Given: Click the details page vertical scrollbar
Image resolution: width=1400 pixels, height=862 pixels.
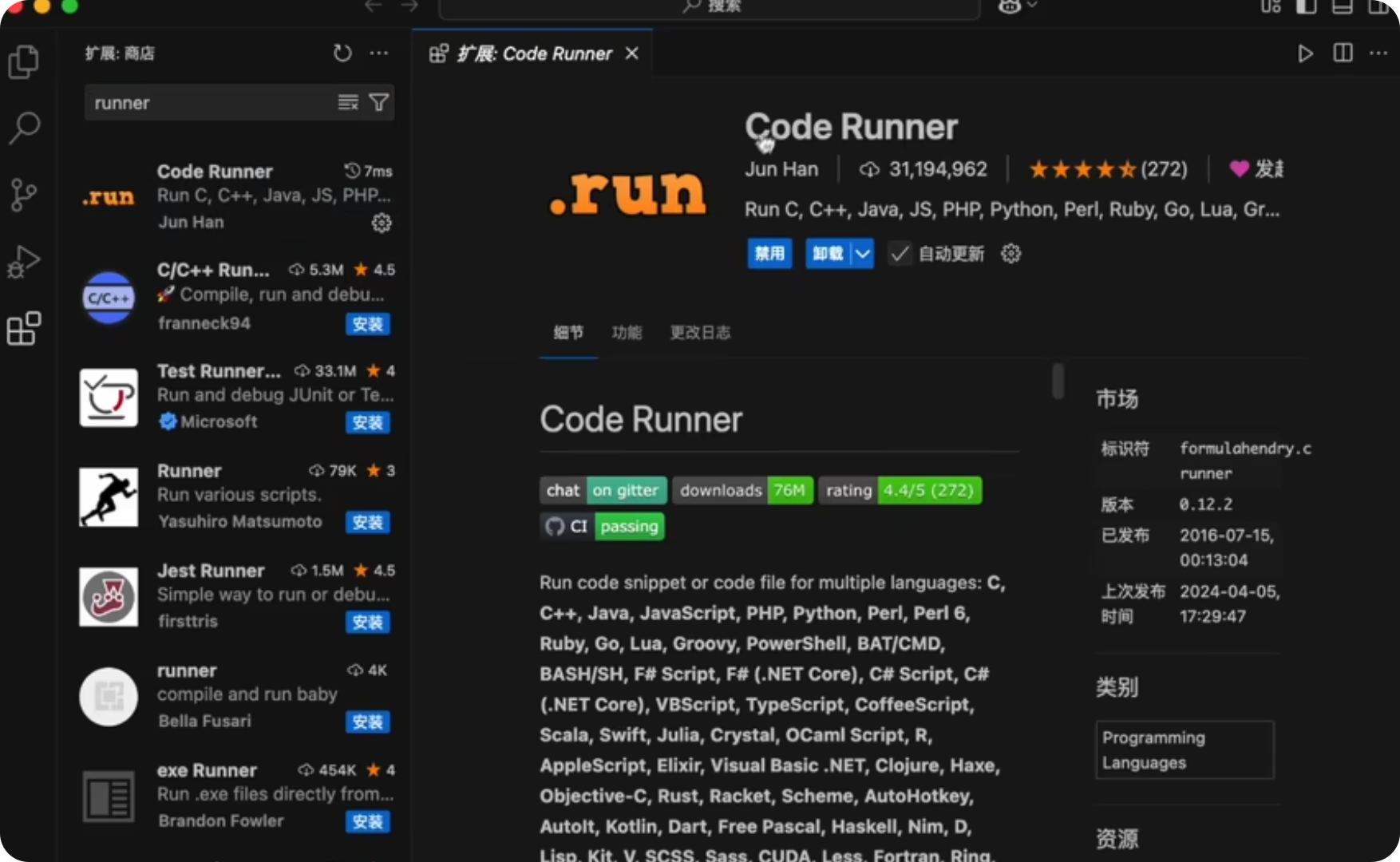Looking at the screenshot, I should tap(1058, 381).
